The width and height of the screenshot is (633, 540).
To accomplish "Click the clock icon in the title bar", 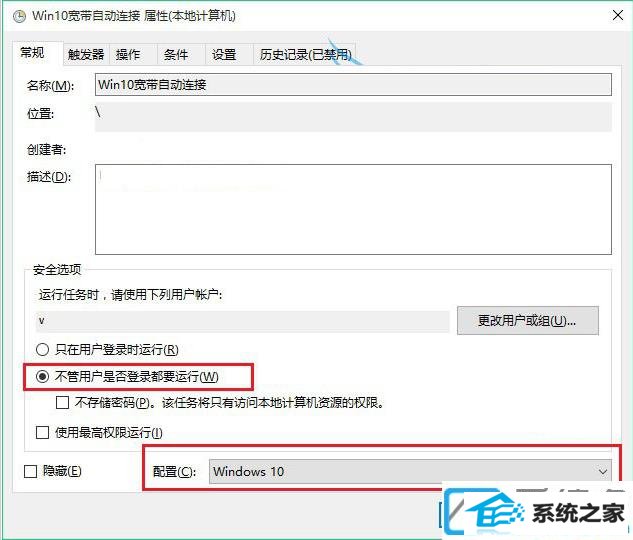I will click(x=20, y=17).
